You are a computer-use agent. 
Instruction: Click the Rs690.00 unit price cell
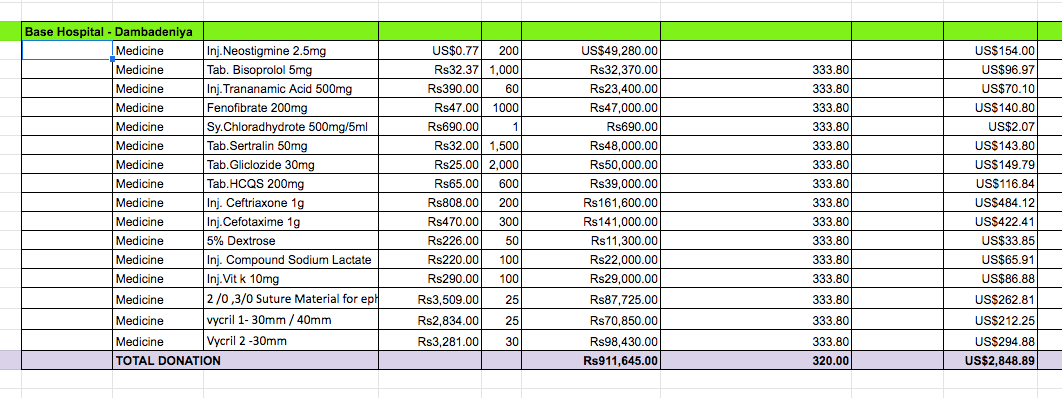tap(430, 126)
